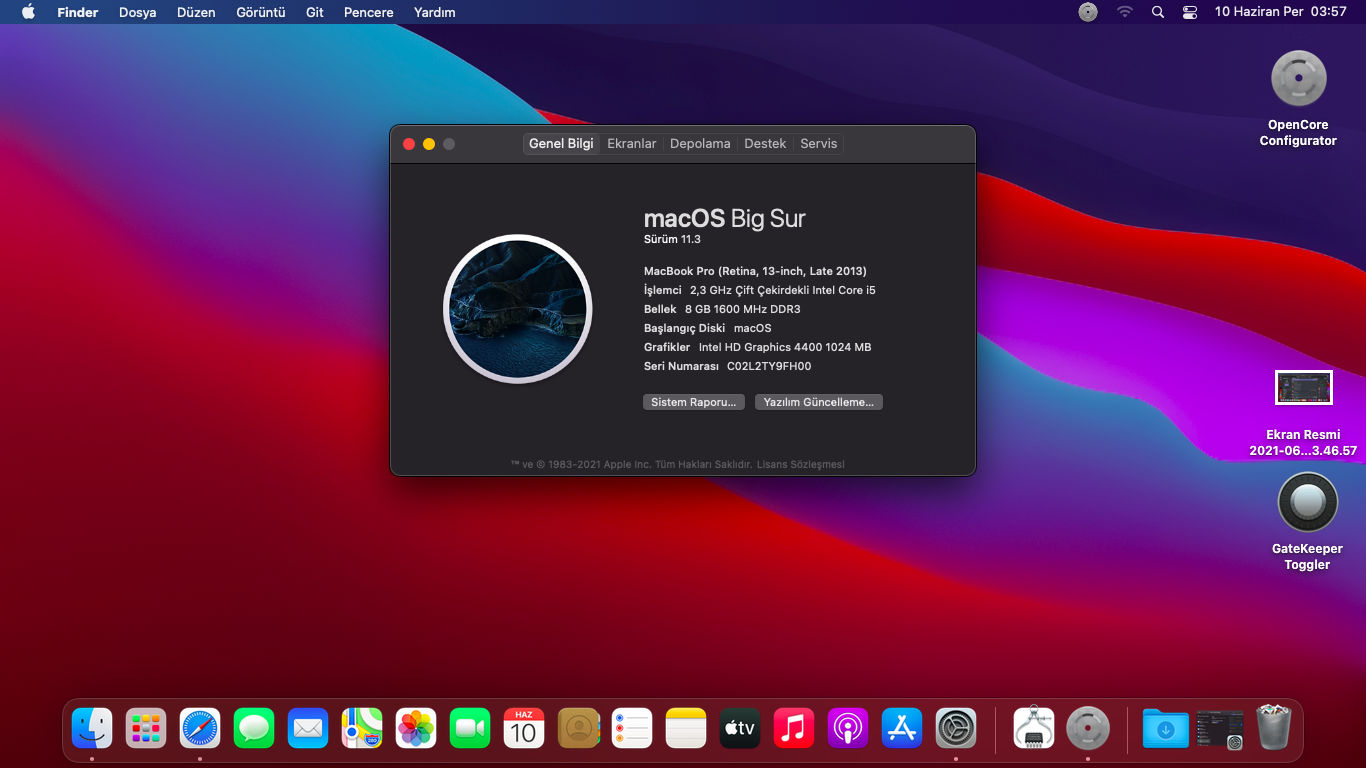The height and width of the screenshot is (768, 1366).
Task: Open the Finder menu in menu bar
Action: (x=78, y=12)
